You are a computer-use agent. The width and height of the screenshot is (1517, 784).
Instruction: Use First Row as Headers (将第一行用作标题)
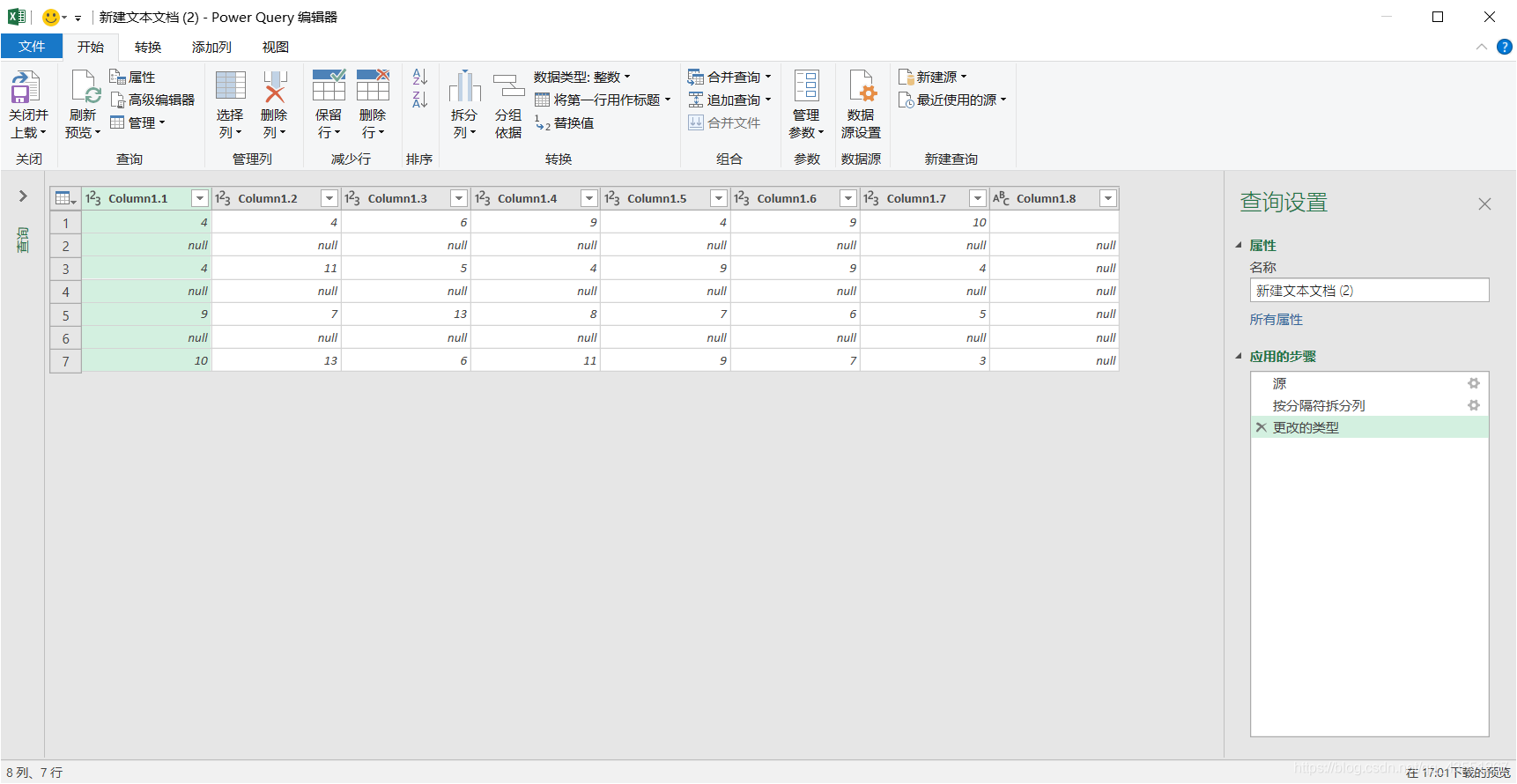coord(603,100)
